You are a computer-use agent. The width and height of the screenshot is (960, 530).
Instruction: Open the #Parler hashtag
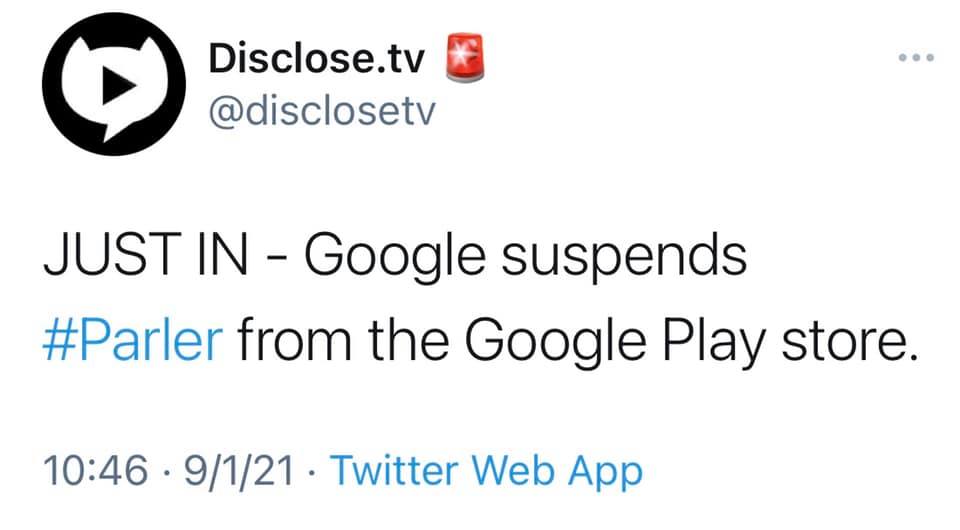tap(132, 343)
